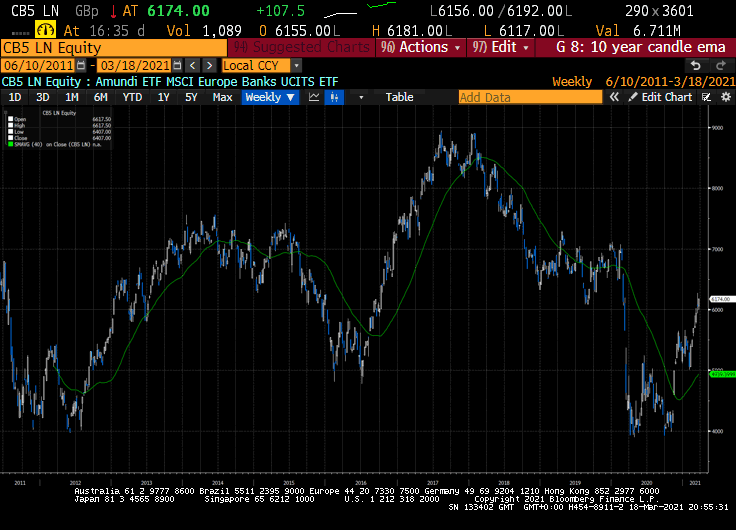The image size is (736, 530).
Task: Click the yellow clock delayed-data icon
Action: pyautogui.click(x=46, y=31)
